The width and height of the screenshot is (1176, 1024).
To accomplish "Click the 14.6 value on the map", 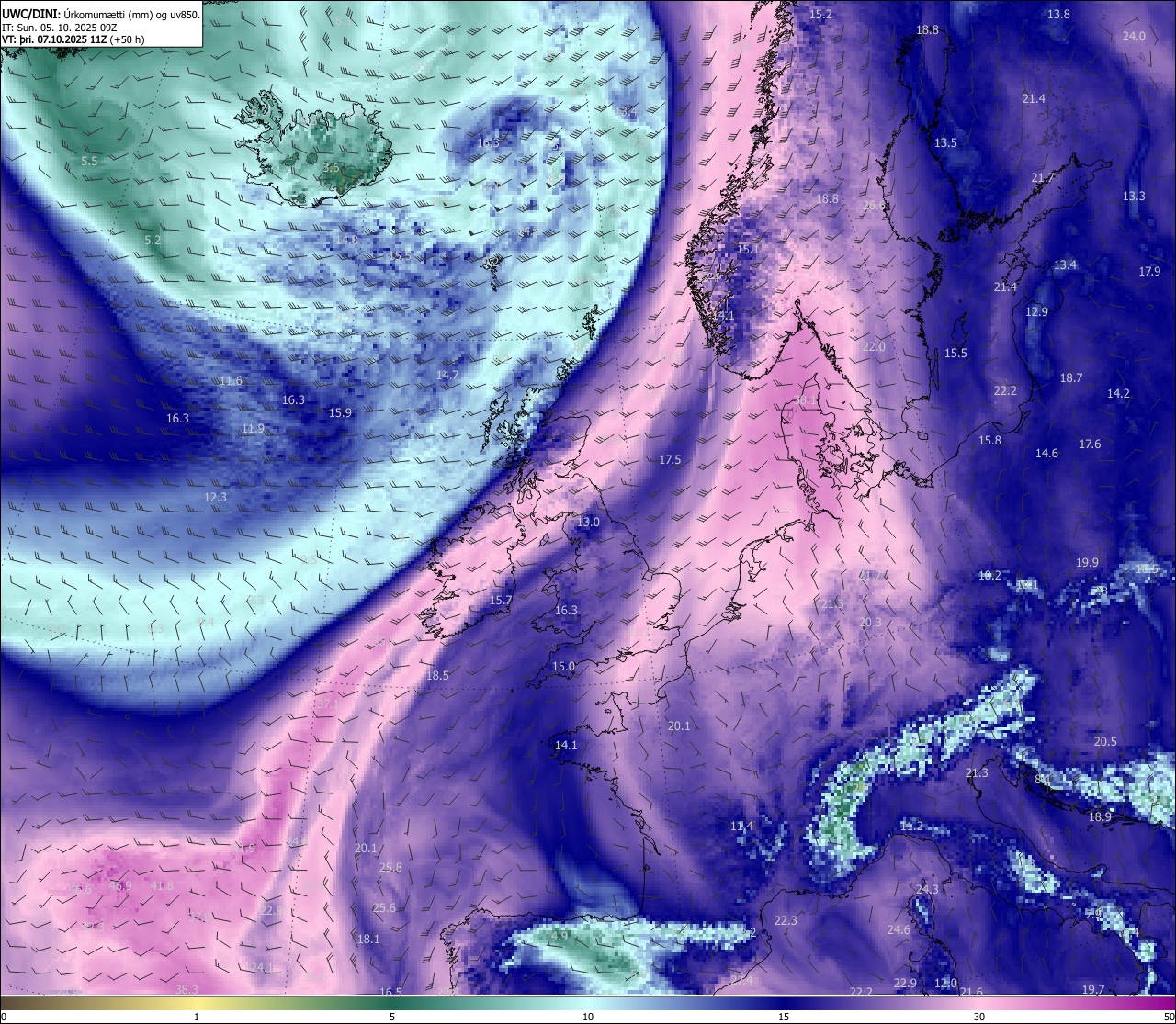I will tap(1046, 453).
